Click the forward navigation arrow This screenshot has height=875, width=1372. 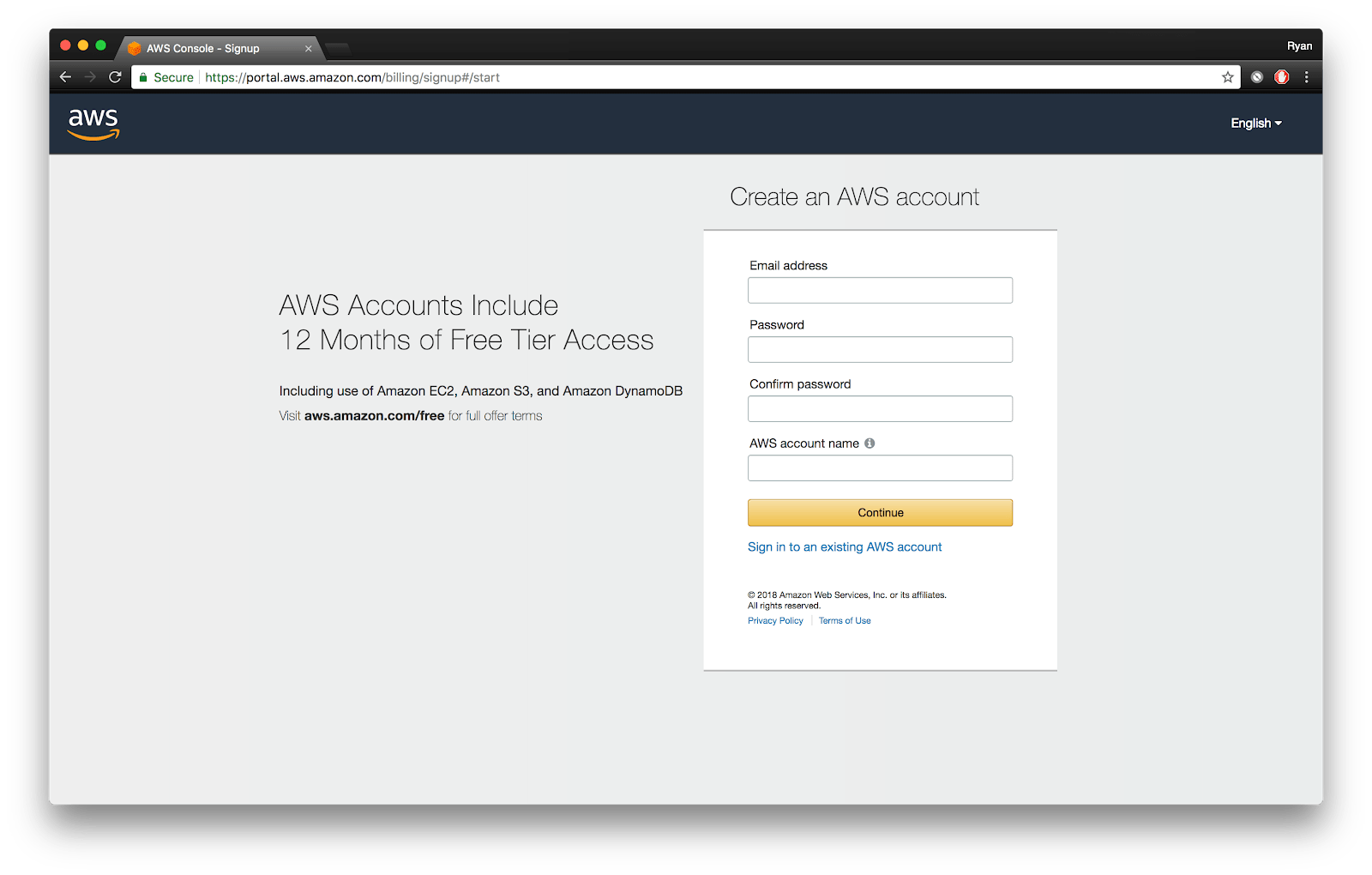(90, 77)
